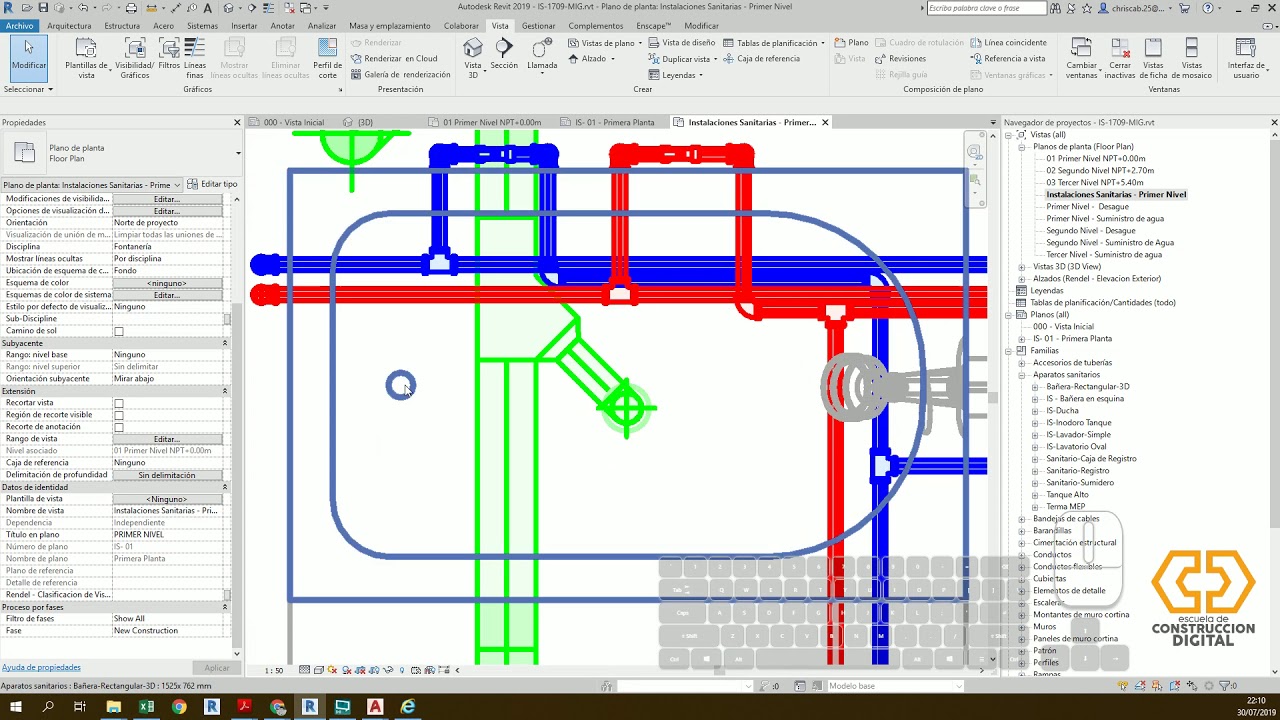Open the Sistemas ribbon tab
The width and height of the screenshot is (1280, 720).
click(x=202, y=26)
